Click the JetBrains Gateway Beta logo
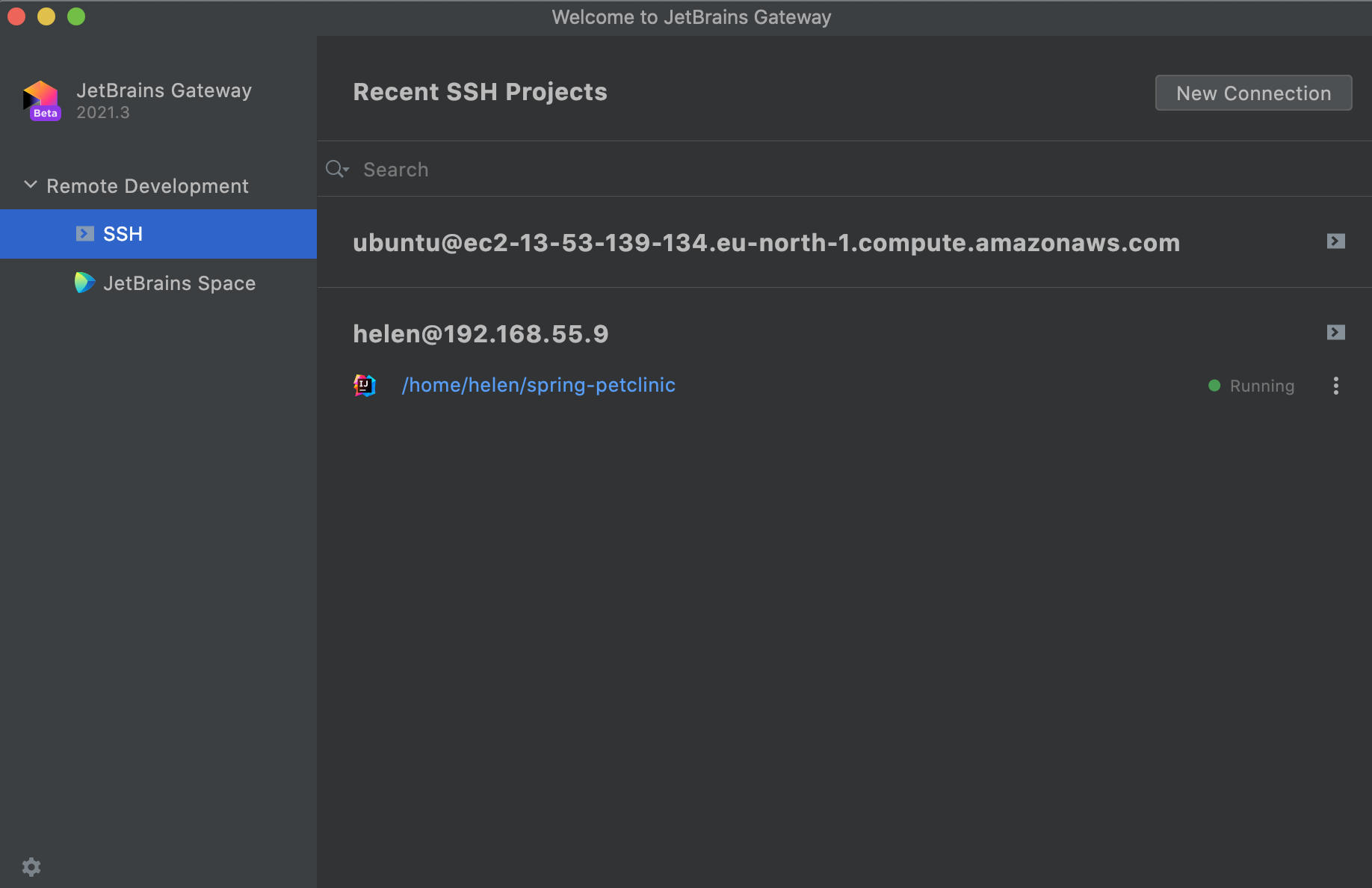Screen dimensions: 1372x888 42,100
